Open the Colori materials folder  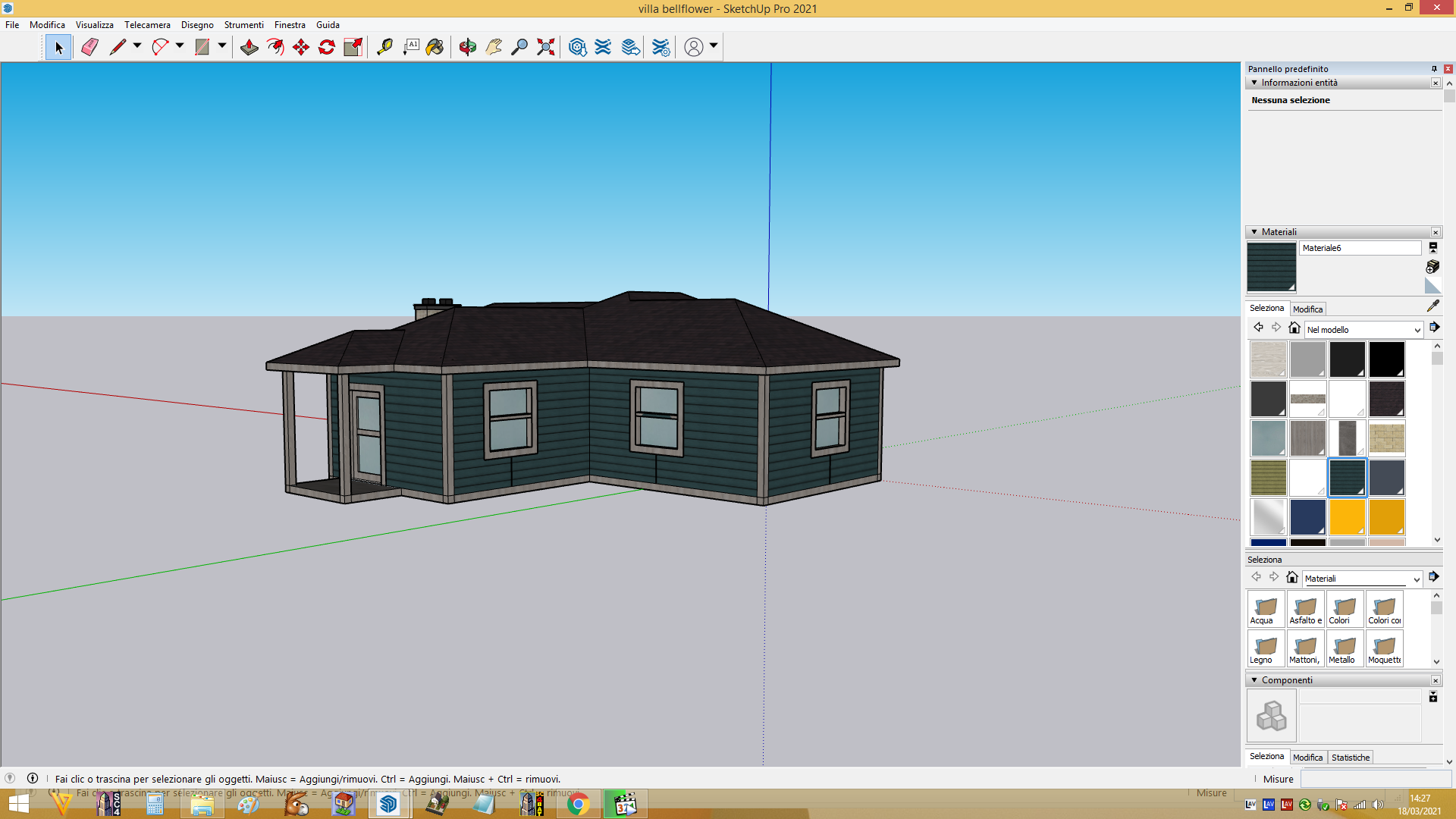(x=1345, y=610)
